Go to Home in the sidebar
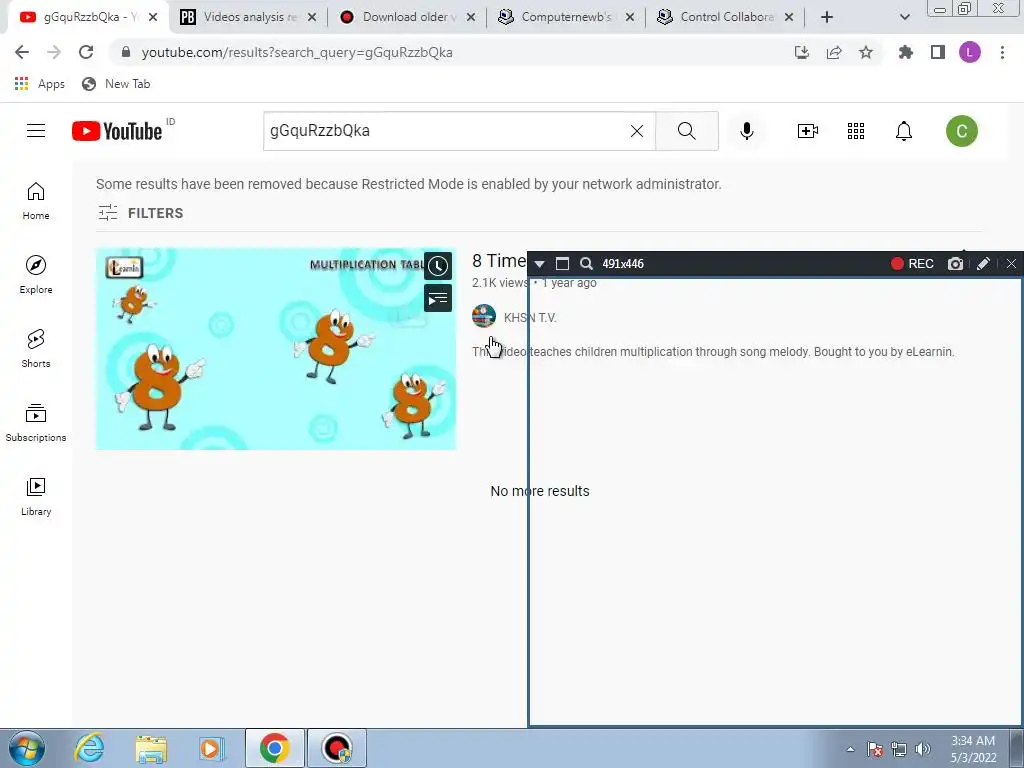1024x768 pixels. [36, 200]
